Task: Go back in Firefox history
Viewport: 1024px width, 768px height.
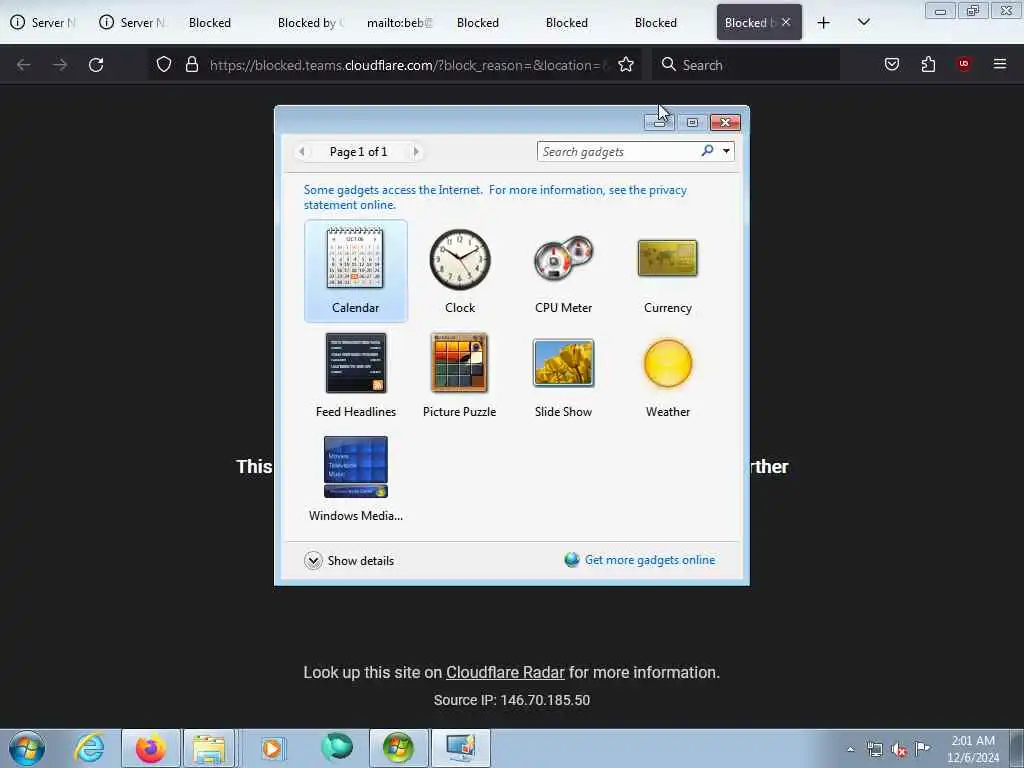Action: pos(24,65)
